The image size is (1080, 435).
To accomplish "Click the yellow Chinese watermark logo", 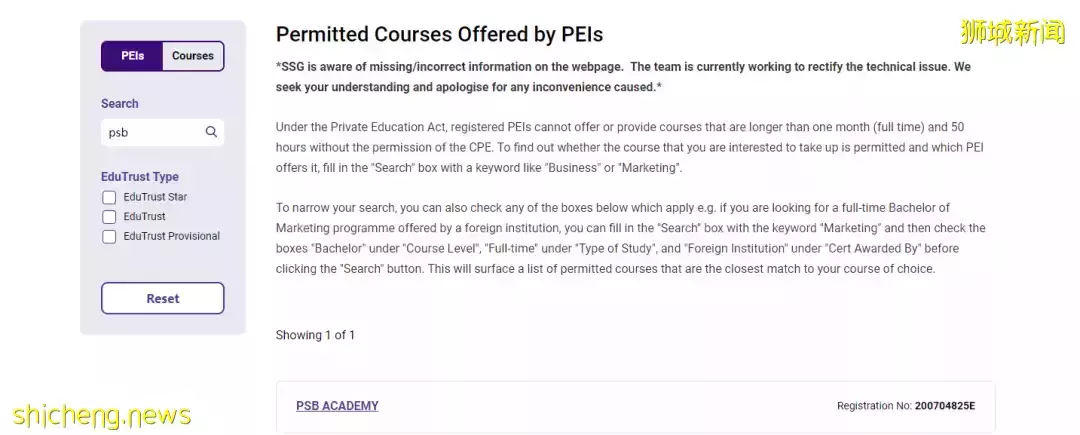I will tap(1012, 33).
